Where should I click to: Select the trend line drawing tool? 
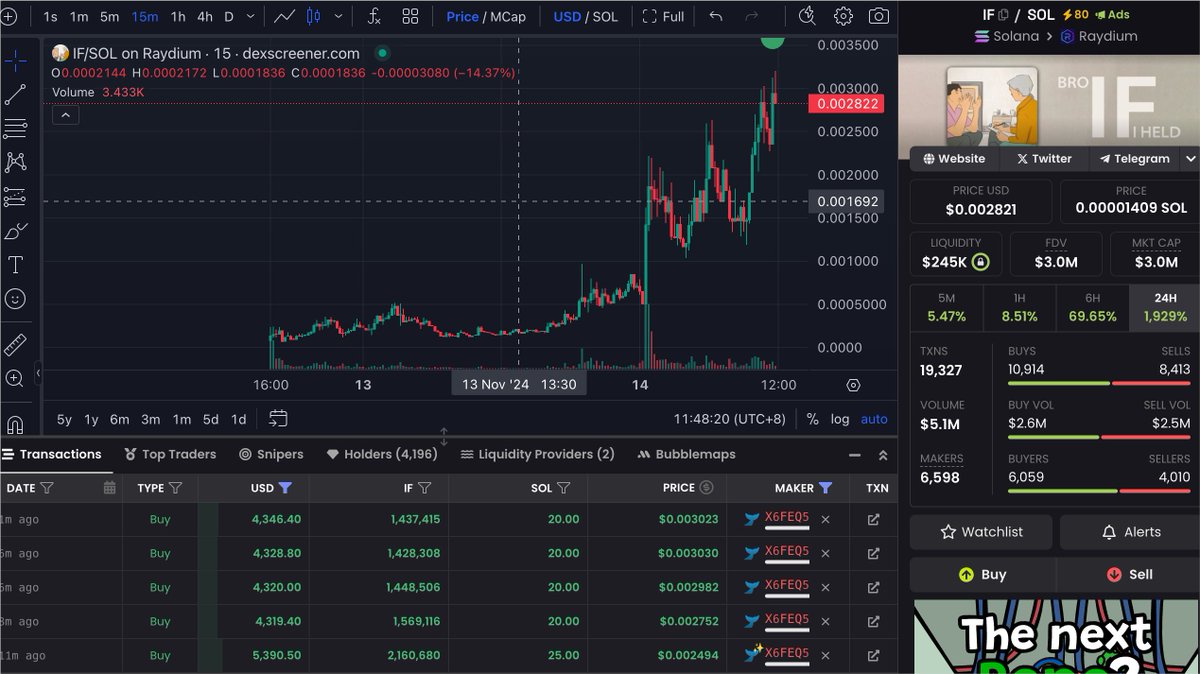click(15, 95)
